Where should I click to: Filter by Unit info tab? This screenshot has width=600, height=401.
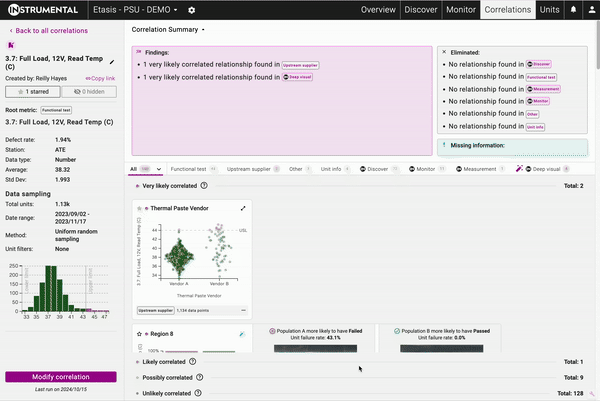coord(335,169)
